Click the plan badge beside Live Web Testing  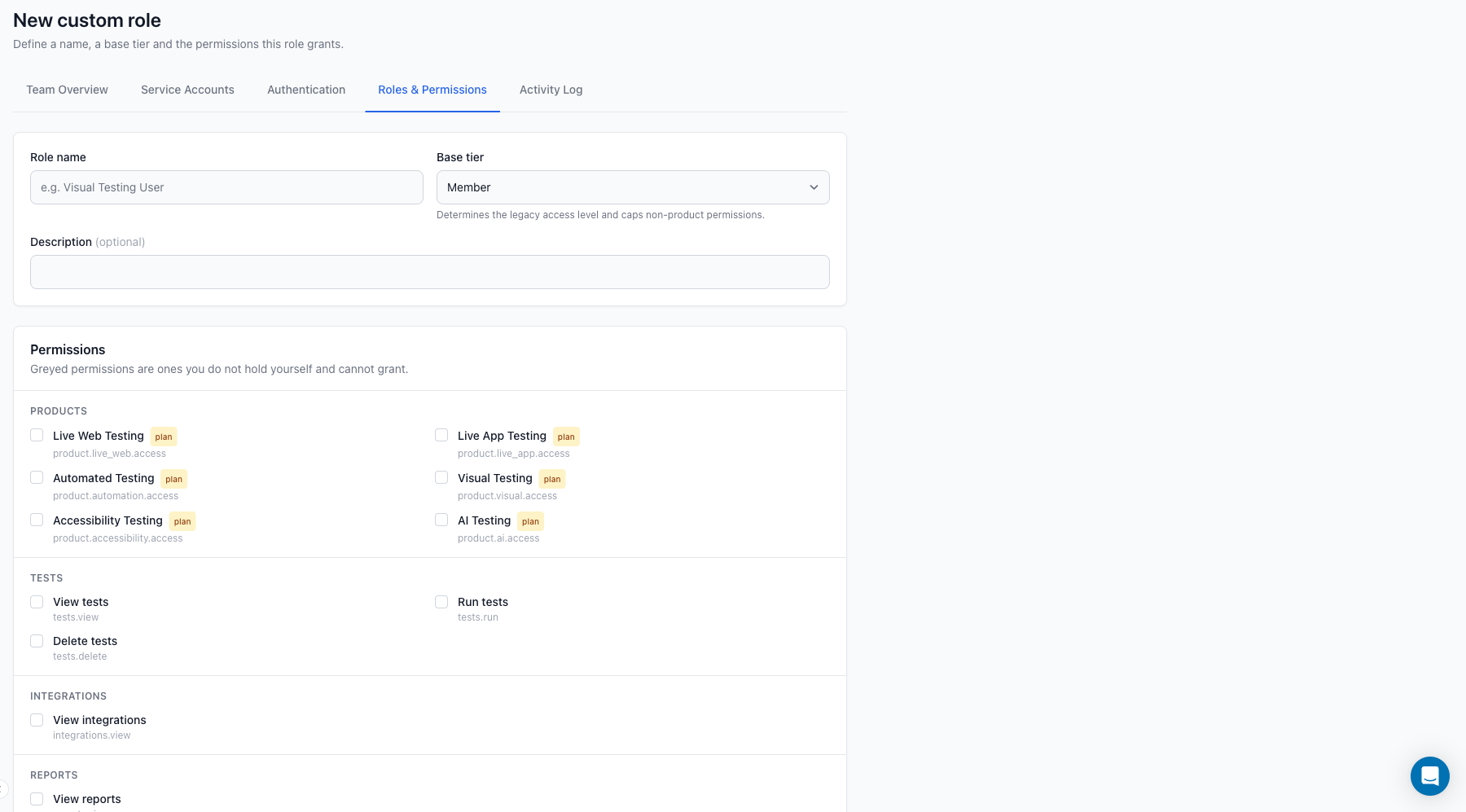pos(164,437)
